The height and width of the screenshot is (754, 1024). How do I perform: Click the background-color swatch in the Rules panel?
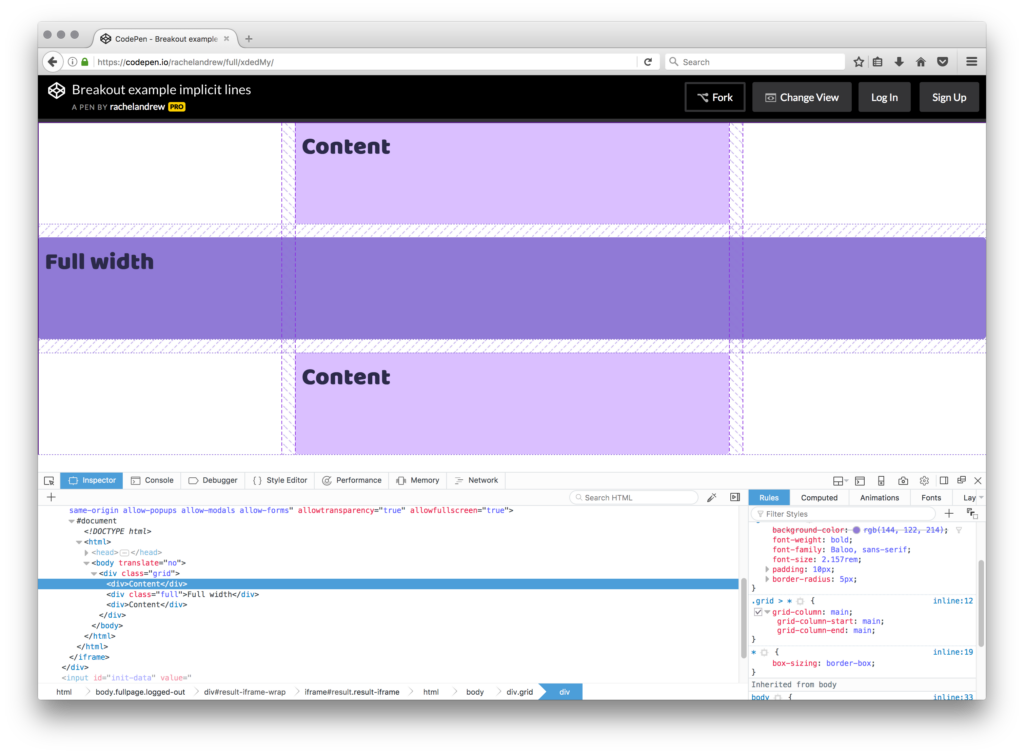pos(856,530)
